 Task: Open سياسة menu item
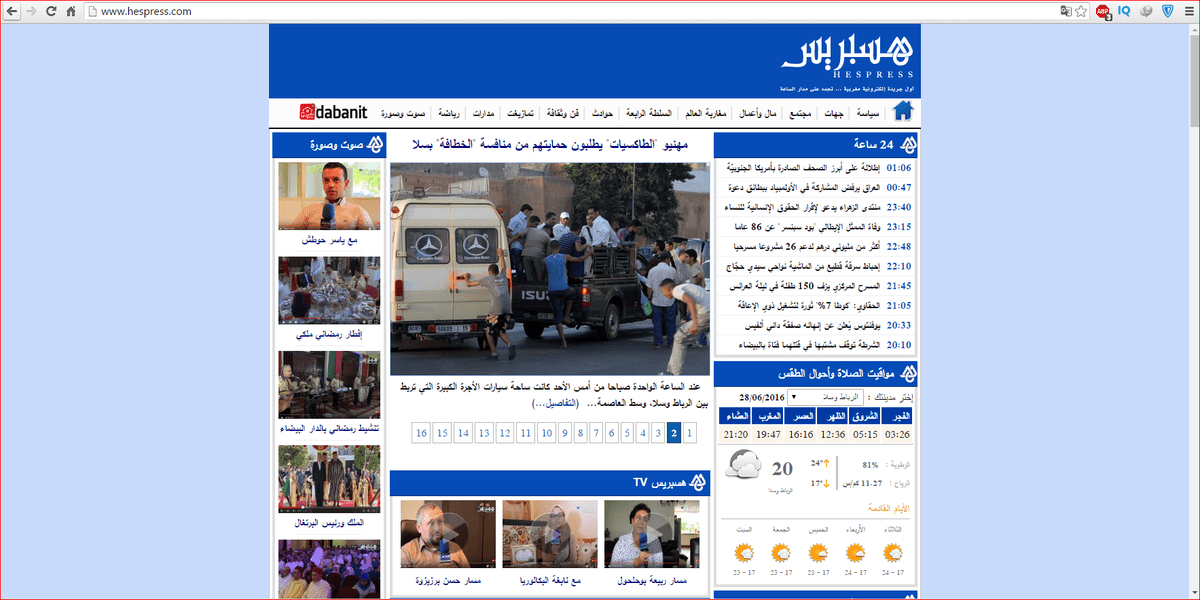pyautogui.click(x=867, y=113)
